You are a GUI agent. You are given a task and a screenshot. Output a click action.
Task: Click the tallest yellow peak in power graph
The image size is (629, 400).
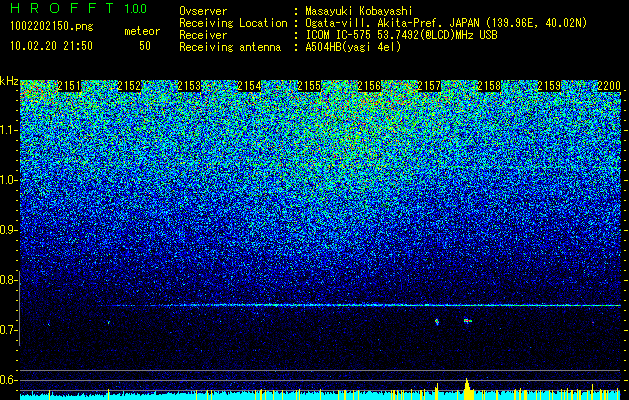tap(467, 389)
